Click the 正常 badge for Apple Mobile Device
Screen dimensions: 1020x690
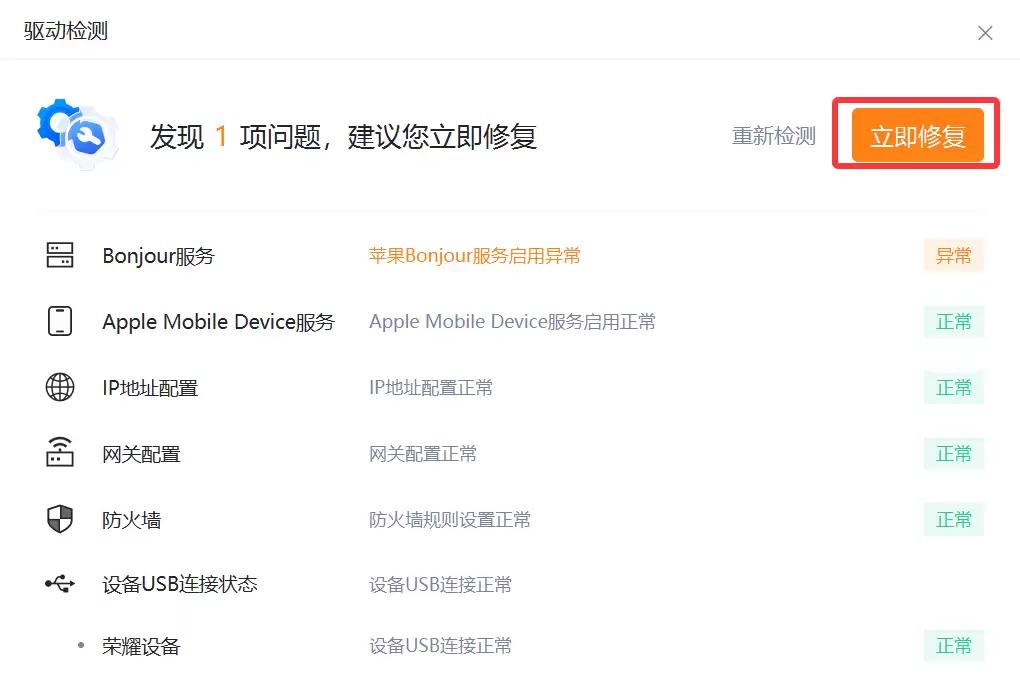pos(953,322)
